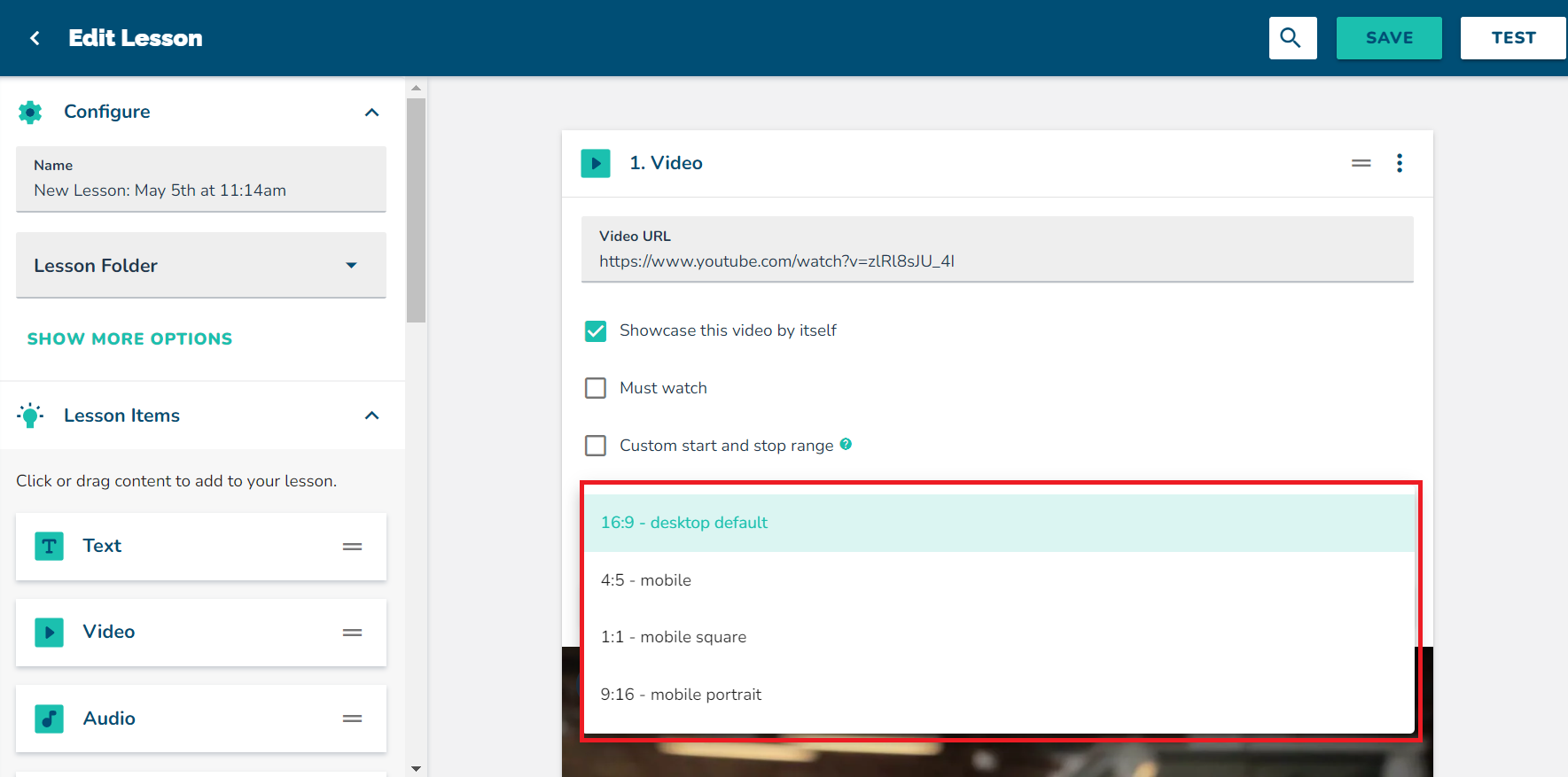1568x777 pixels.
Task: Click SHOW MORE OPTIONS link
Action: pyautogui.click(x=129, y=338)
